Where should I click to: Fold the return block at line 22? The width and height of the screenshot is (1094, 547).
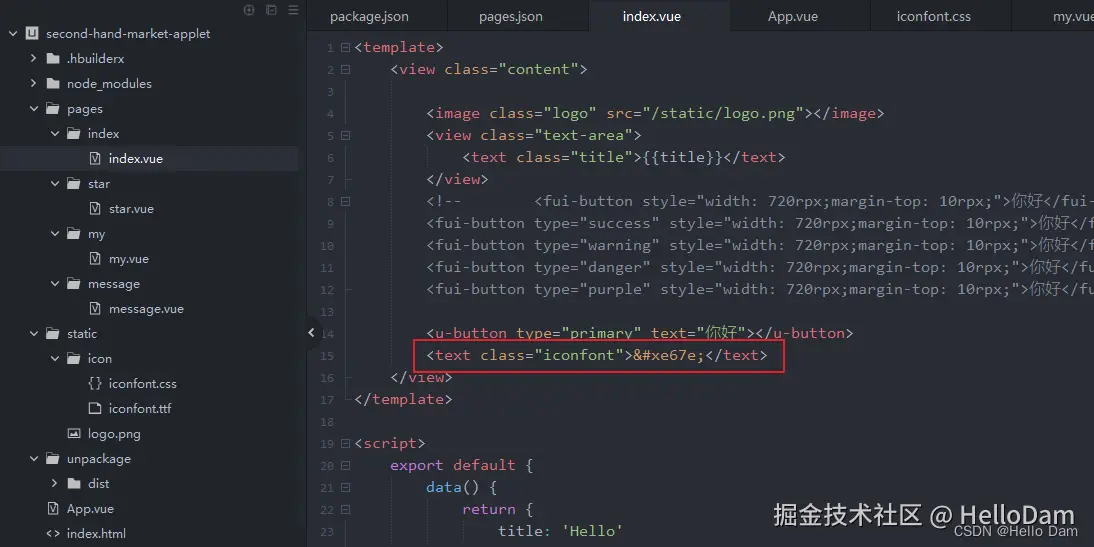tap(345, 509)
